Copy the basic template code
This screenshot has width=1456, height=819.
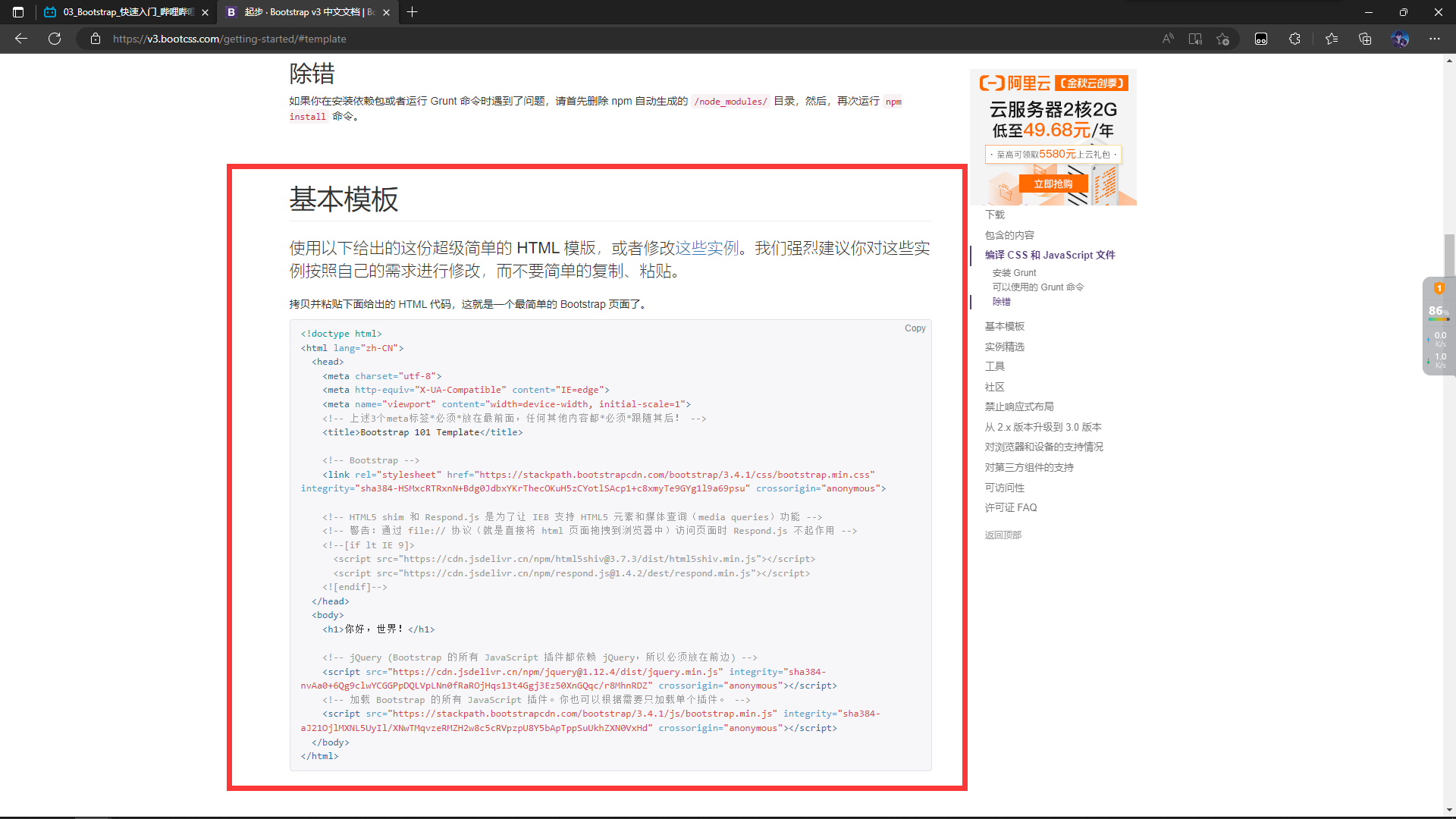pos(915,328)
